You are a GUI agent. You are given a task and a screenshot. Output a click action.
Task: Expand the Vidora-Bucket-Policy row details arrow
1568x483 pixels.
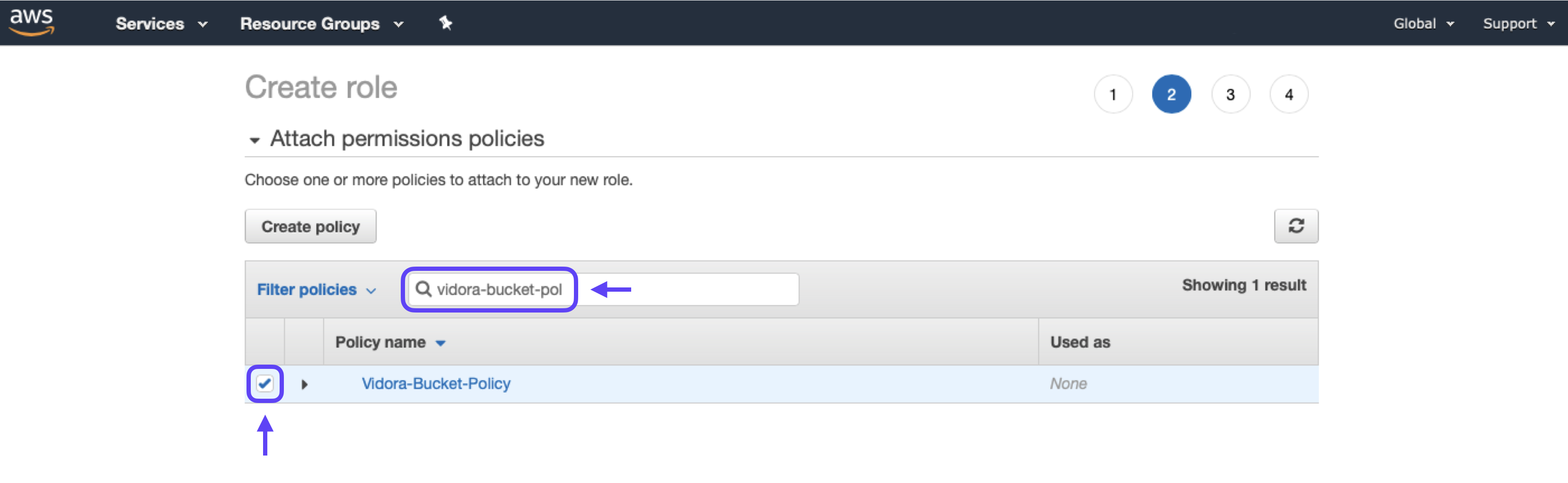coord(304,385)
